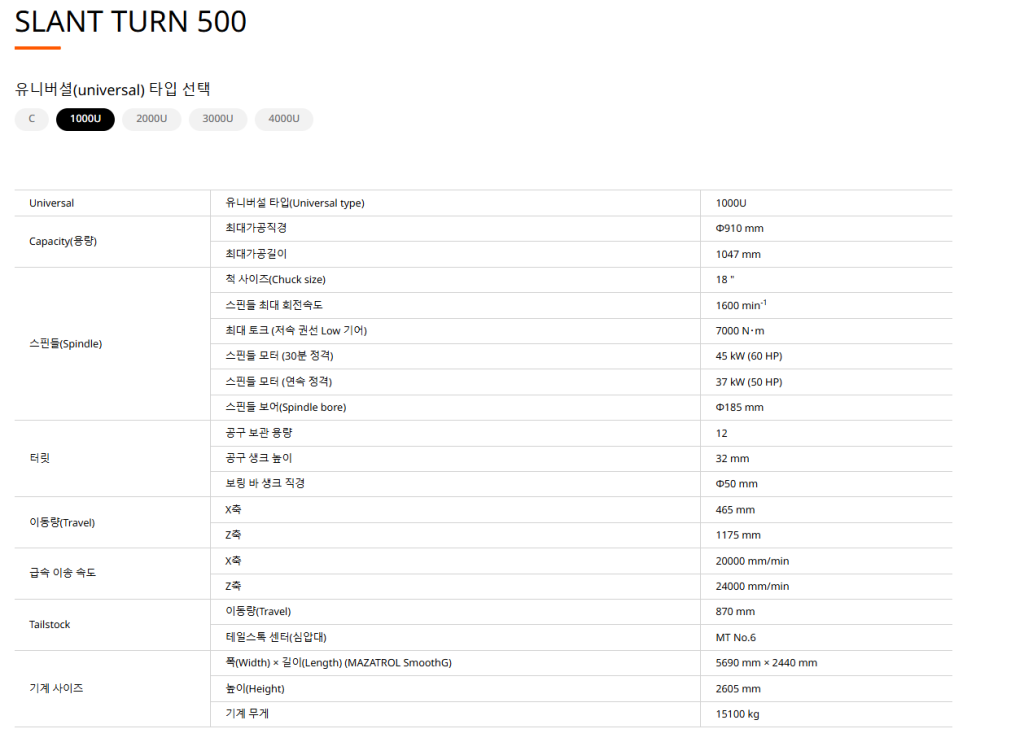Screen dimensions: 1024x742
Task: Click the Φ910 mm value cell
Action: [739, 229]
